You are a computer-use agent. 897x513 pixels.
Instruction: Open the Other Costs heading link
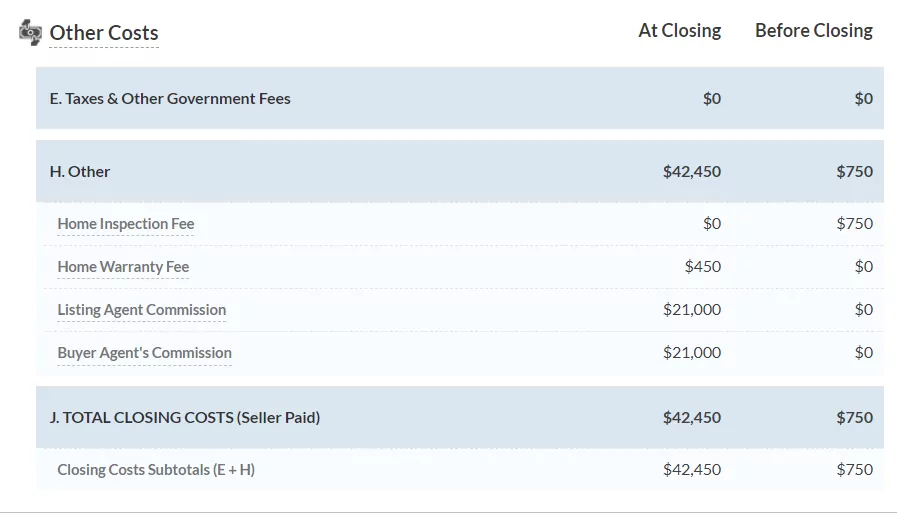pos(104,32)
